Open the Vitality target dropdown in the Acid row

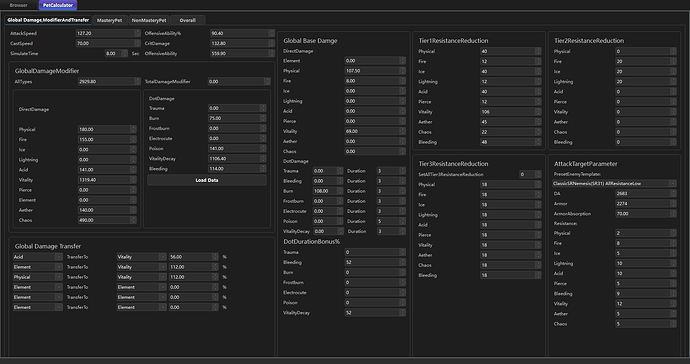coord(141,257)
